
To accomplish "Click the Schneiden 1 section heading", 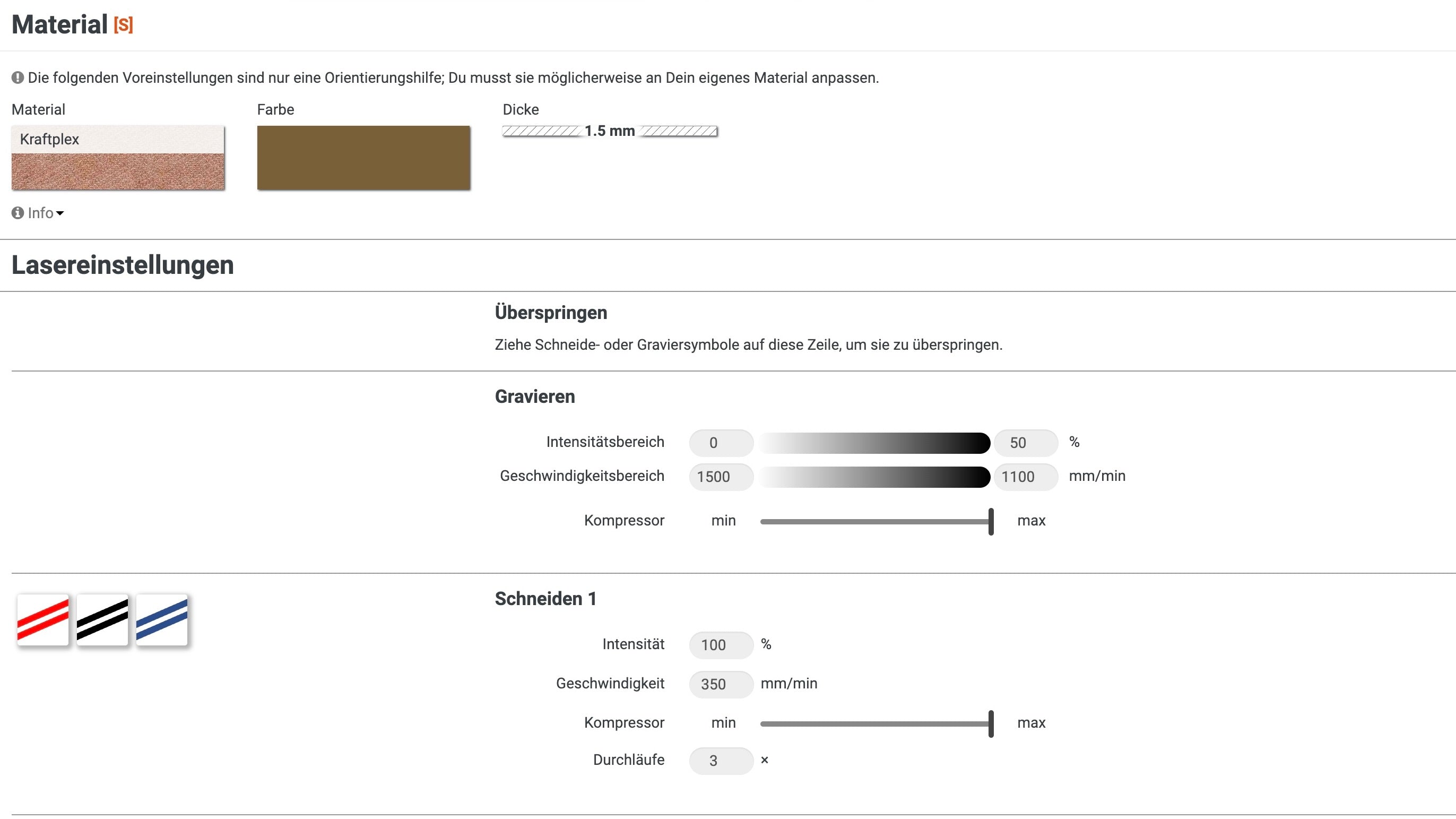I will (x=541, y=598).
